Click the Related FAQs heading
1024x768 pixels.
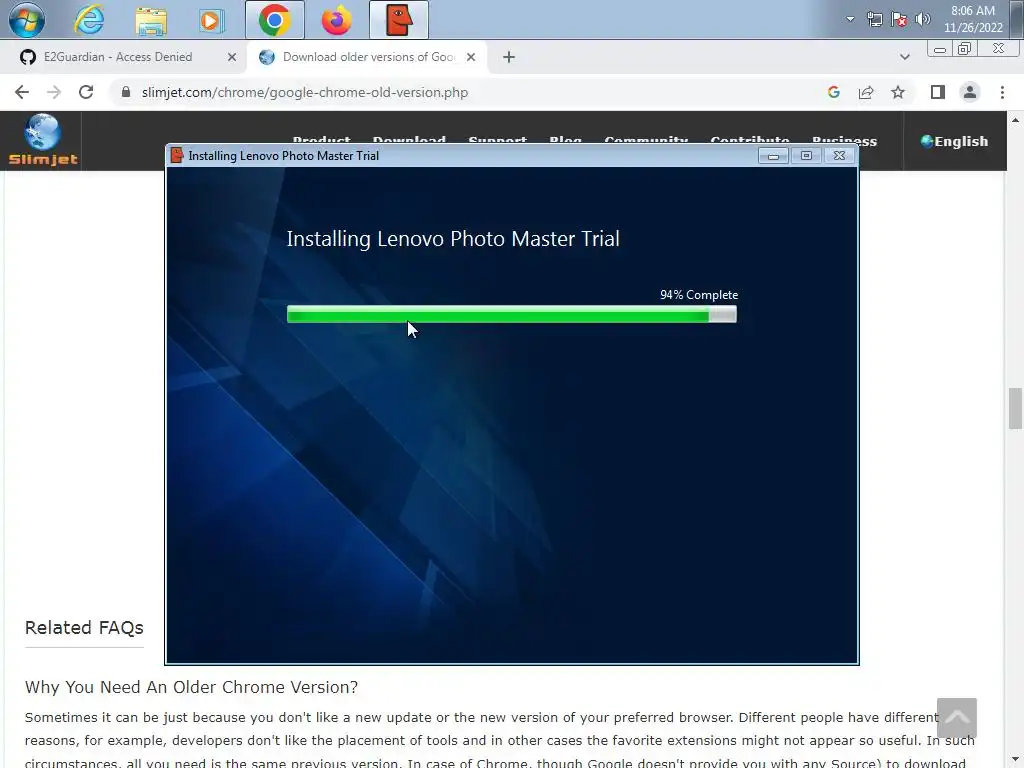click(84, 628)
